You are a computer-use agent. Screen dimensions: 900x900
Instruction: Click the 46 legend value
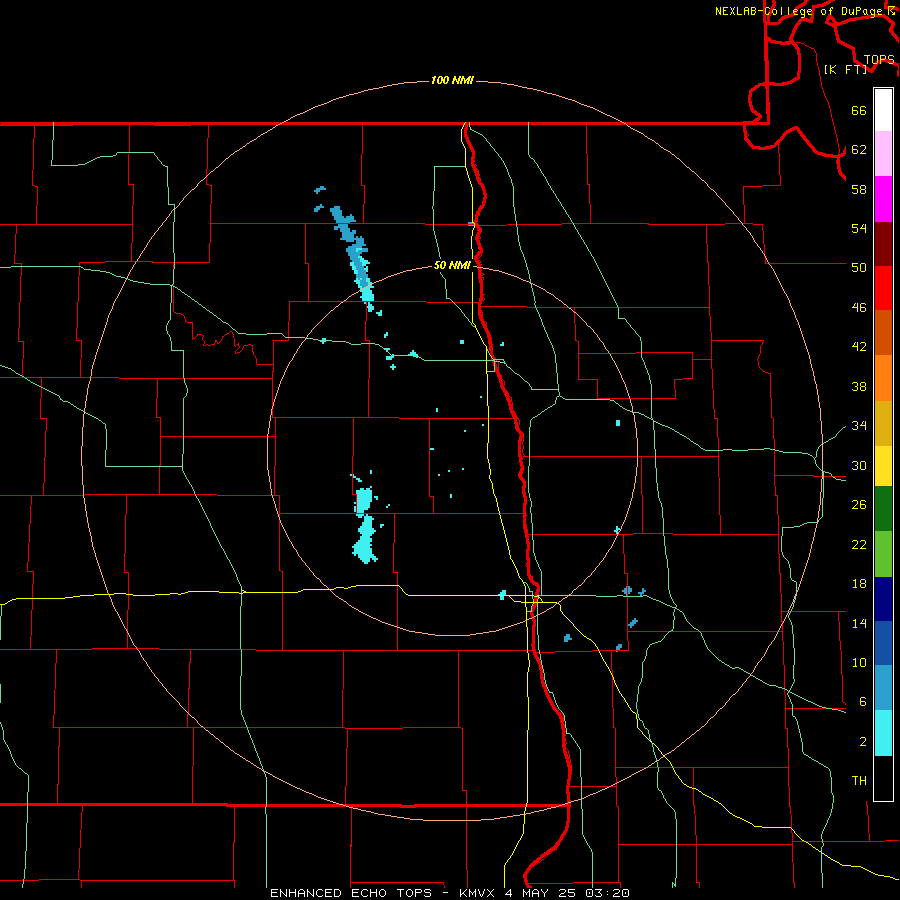pos(859,308)
